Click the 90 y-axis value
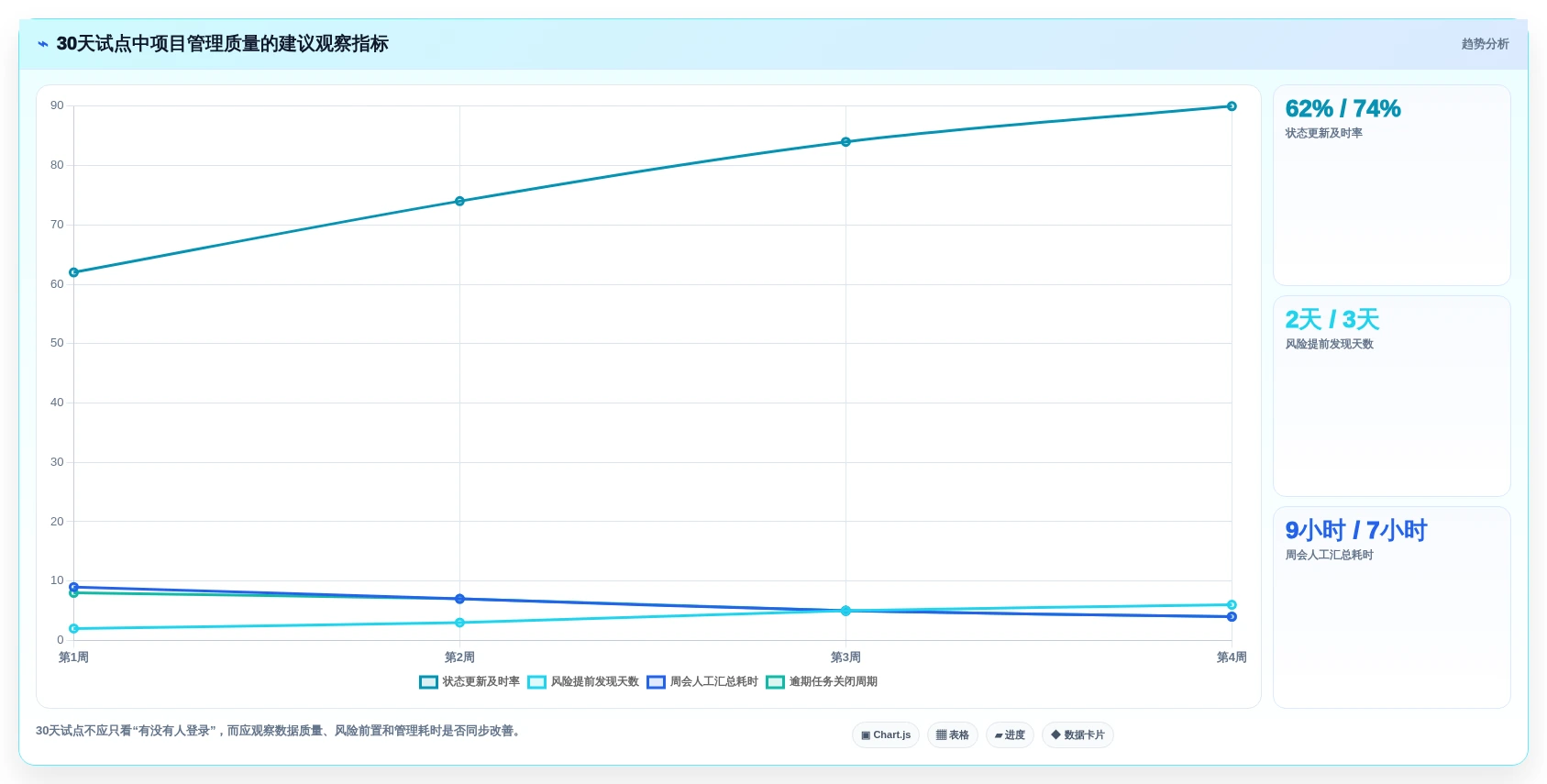 point(57,105)
